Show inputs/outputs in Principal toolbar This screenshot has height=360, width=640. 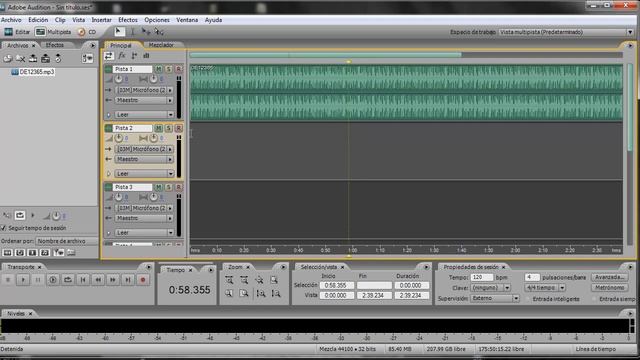[109, 56]
